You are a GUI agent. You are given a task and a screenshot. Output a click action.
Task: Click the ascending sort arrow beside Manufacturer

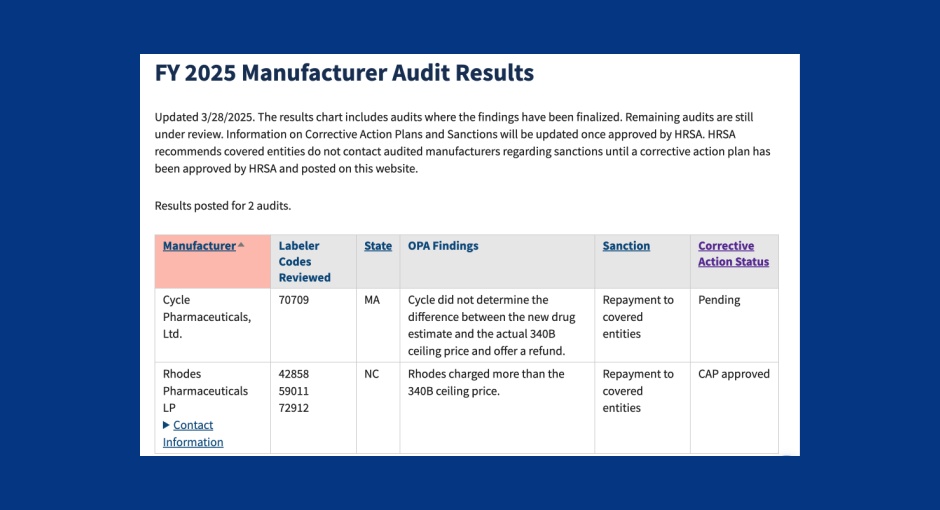coord(241,245)
